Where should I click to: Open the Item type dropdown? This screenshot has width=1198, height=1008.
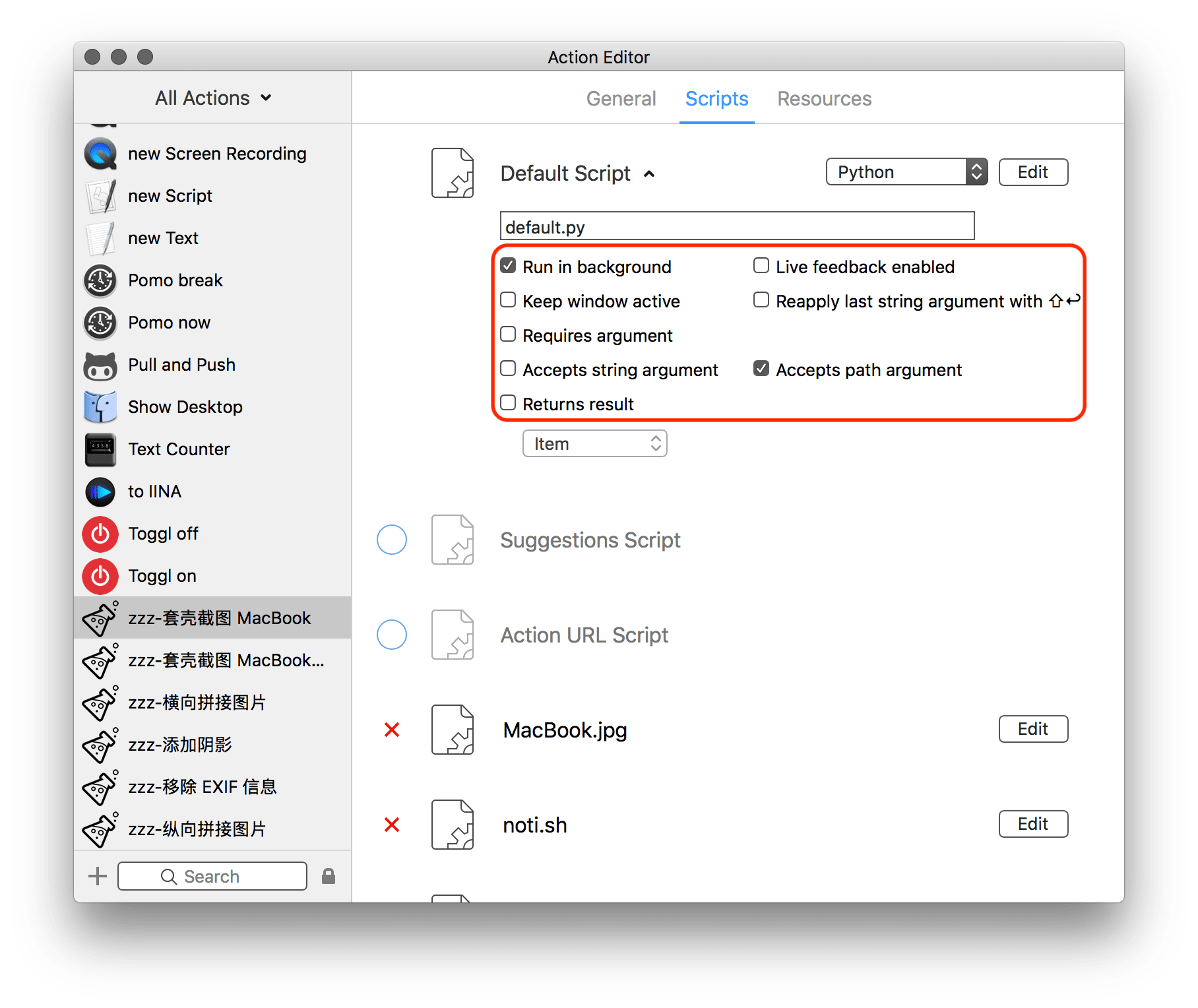(x=594, y=444)
